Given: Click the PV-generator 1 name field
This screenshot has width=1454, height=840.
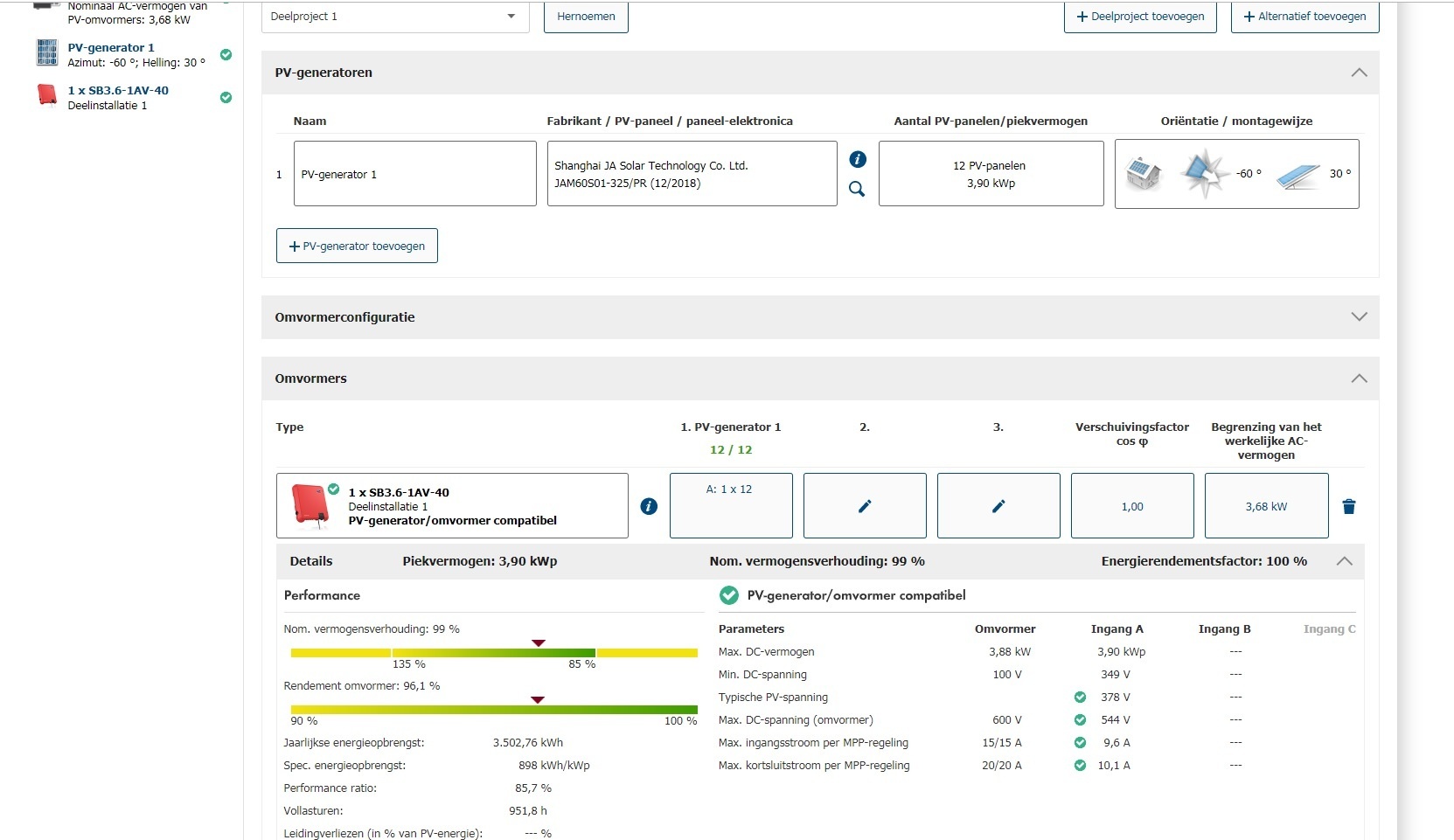Looking at the screenshot, I should click(x=414, y=174).
